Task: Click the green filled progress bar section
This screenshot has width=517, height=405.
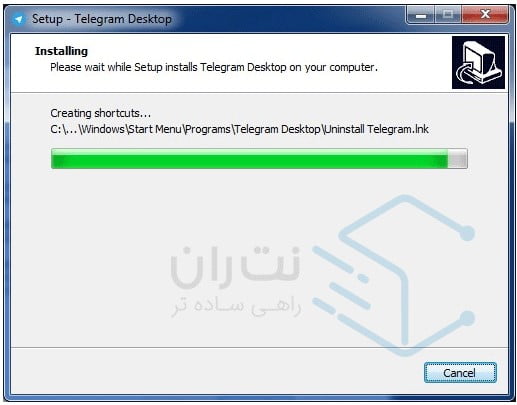Action: pyautogui.click(x=249, y=159)
